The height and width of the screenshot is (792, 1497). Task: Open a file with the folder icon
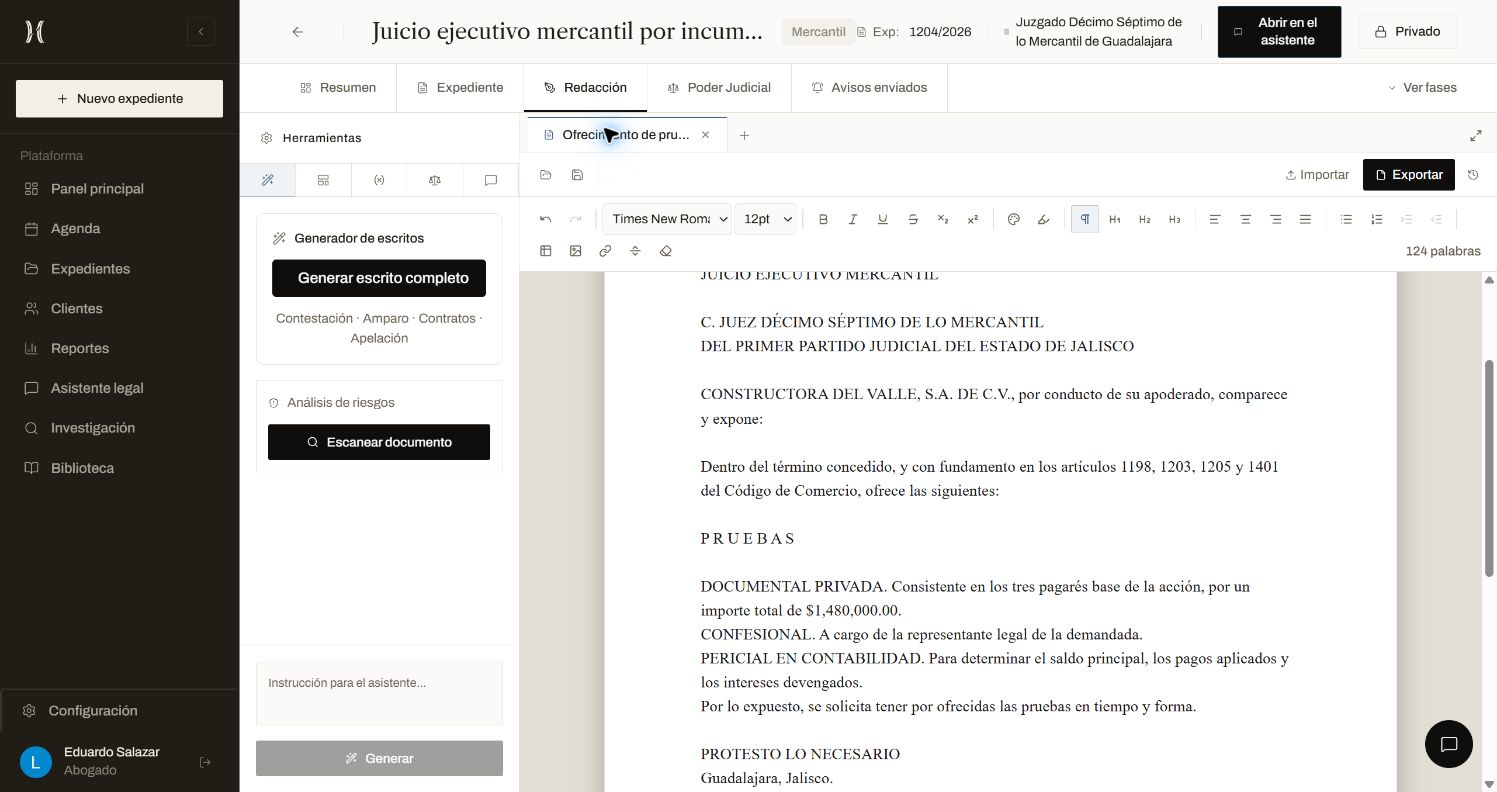click(546, 175)
